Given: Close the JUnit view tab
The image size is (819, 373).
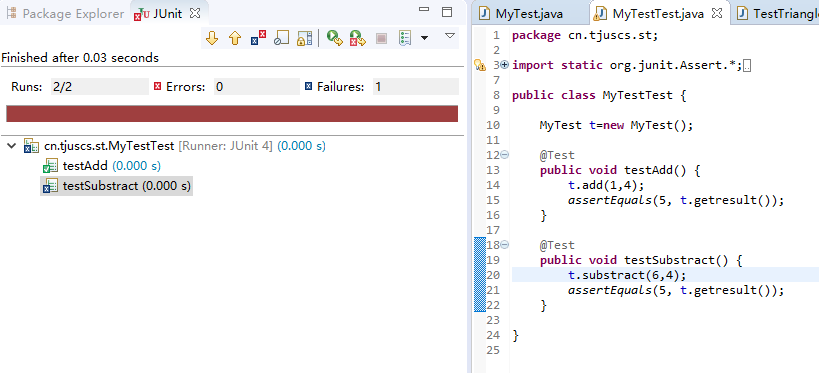Looking at the screenshot, I should 195,14.
